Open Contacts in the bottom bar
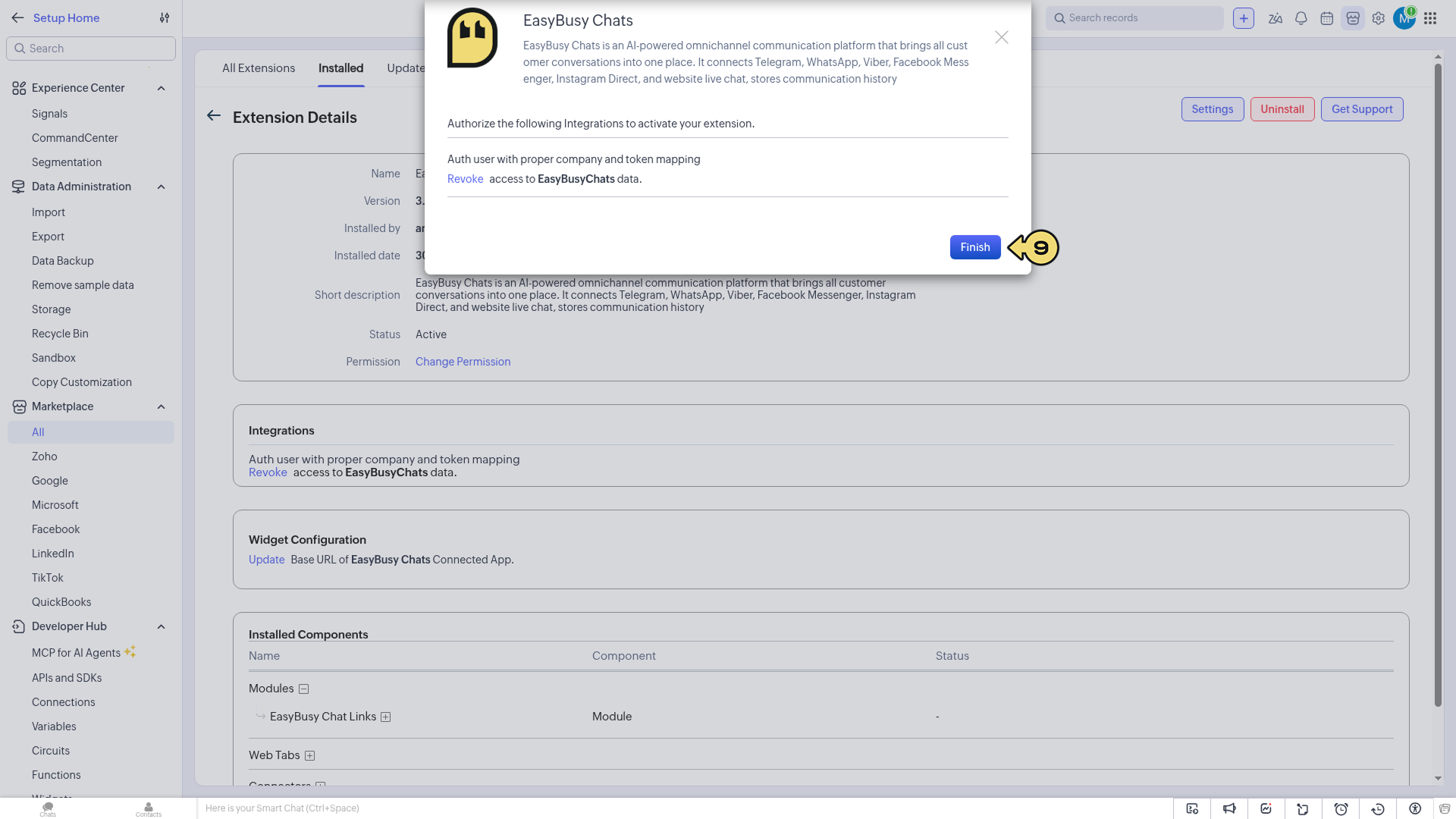The image size is (1456, 819). click(x=149, y=809)
